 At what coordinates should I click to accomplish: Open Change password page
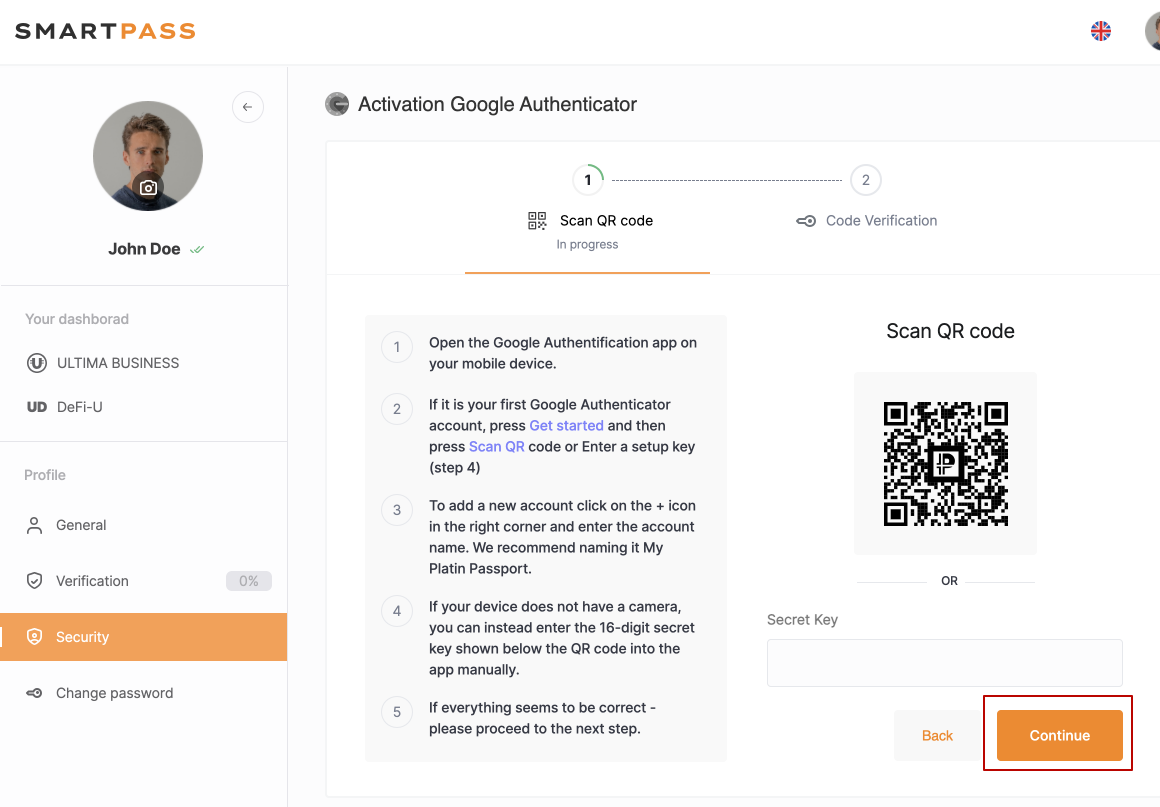[x=114, y=693]
